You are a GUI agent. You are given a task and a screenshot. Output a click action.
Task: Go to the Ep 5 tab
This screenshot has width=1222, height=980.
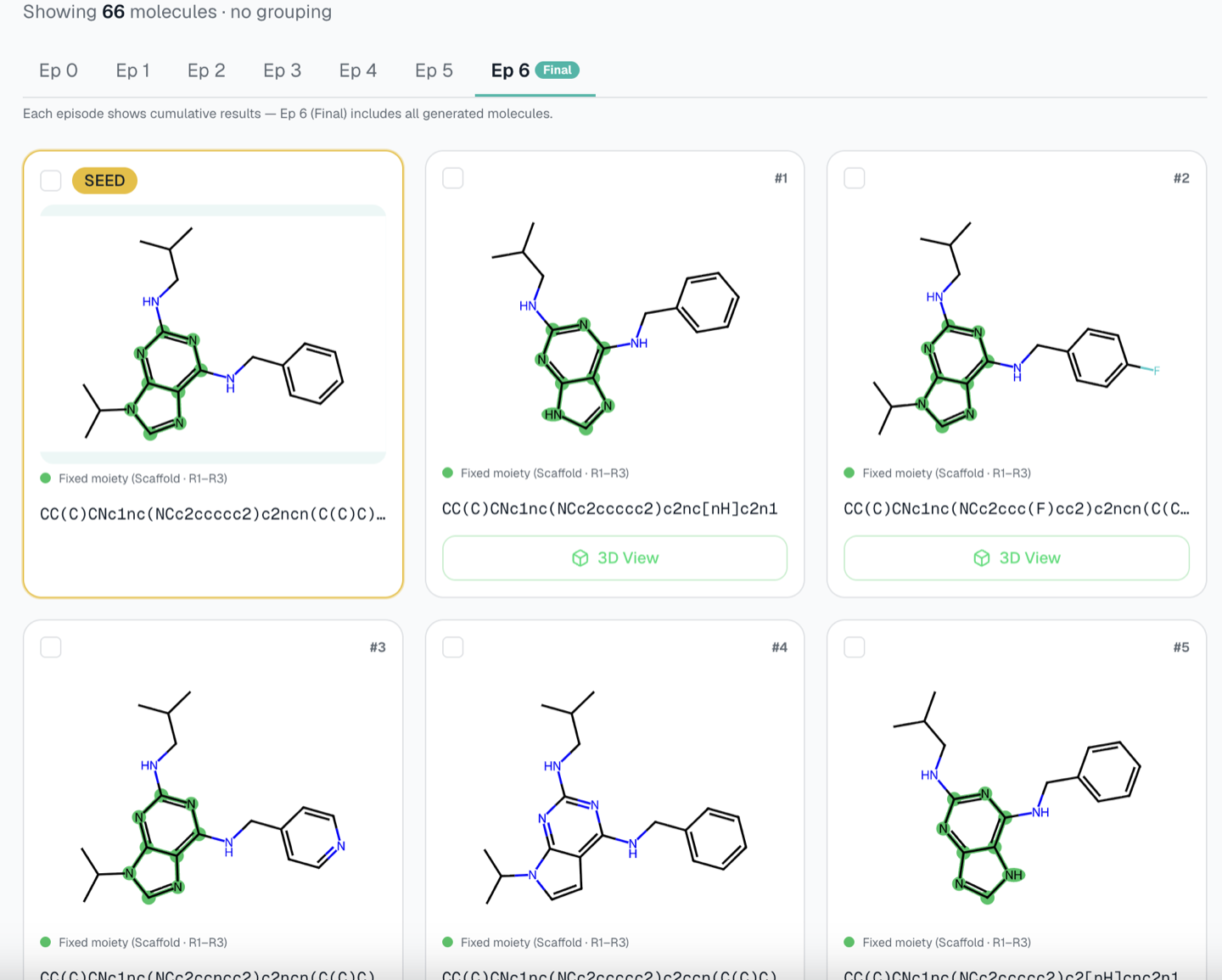point(434,70)
